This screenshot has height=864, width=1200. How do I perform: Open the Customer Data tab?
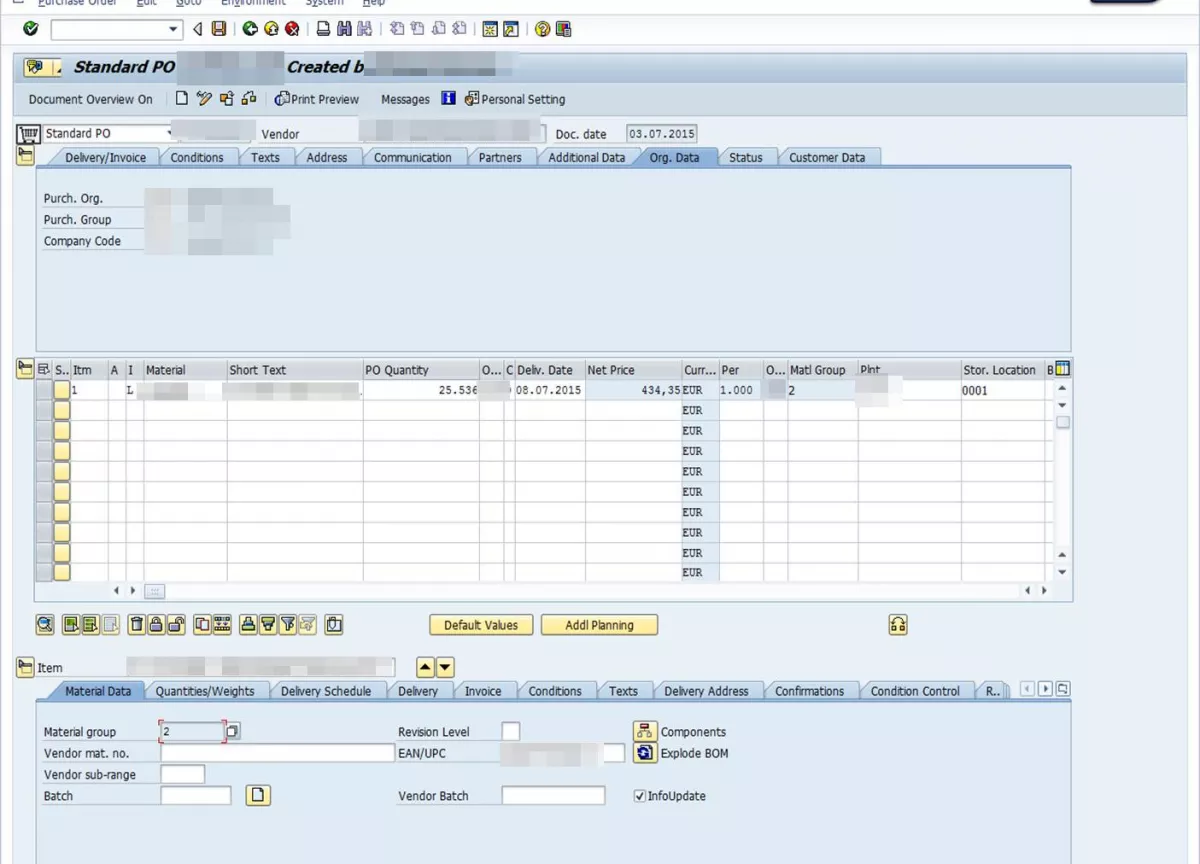pos(827,157)
